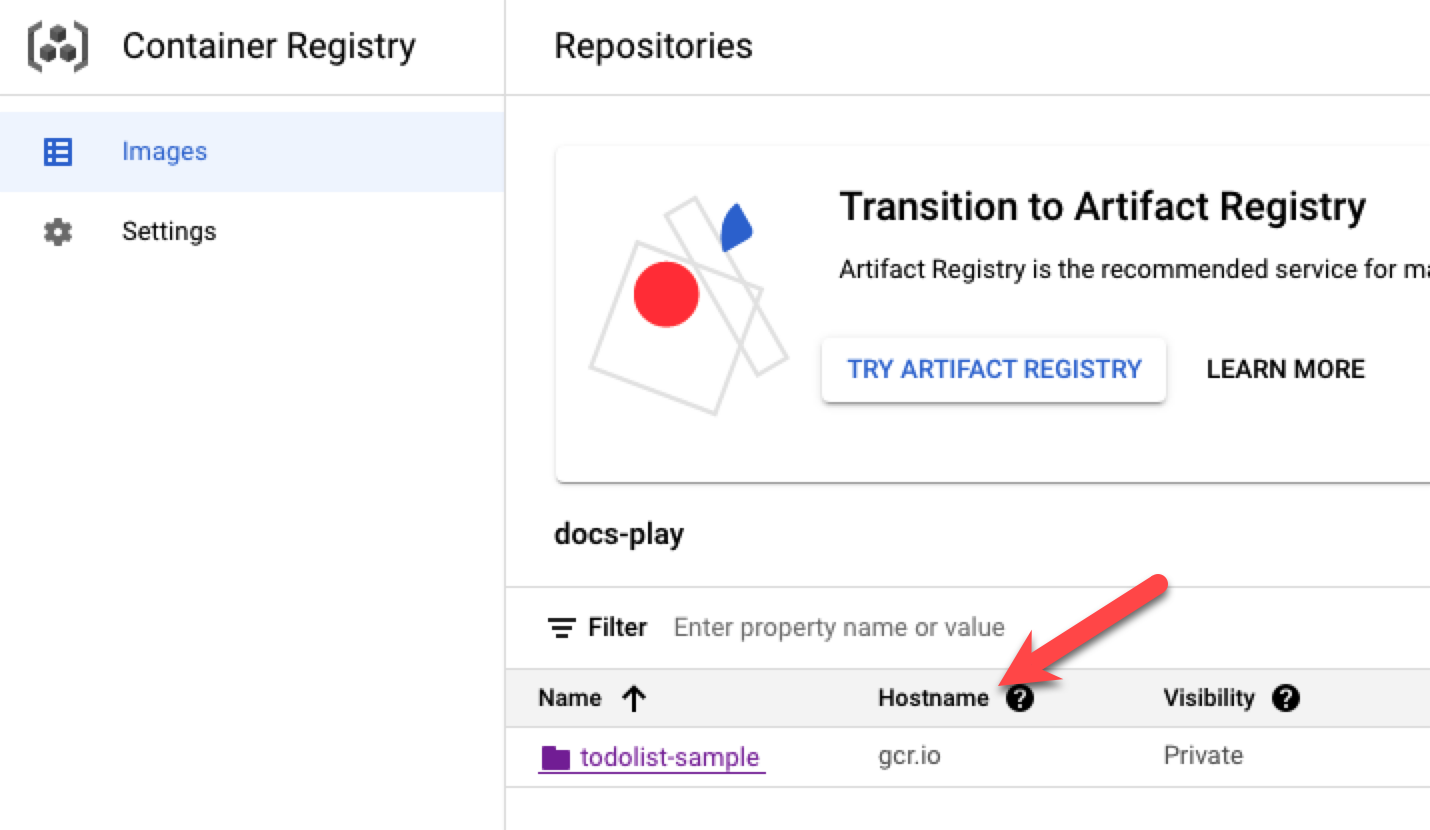Click the Hostname help question-mark icon

click(1019, 698)
